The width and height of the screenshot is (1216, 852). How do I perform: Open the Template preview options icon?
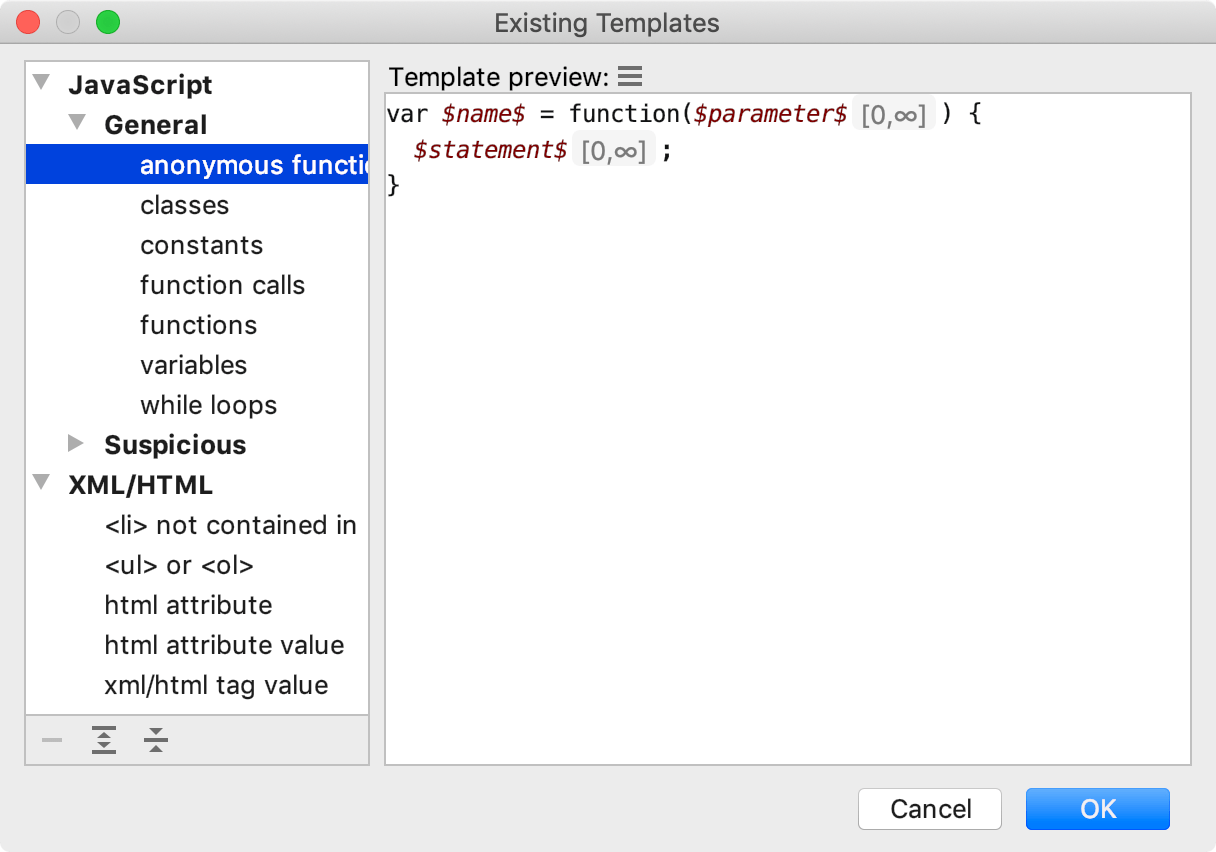629,76
